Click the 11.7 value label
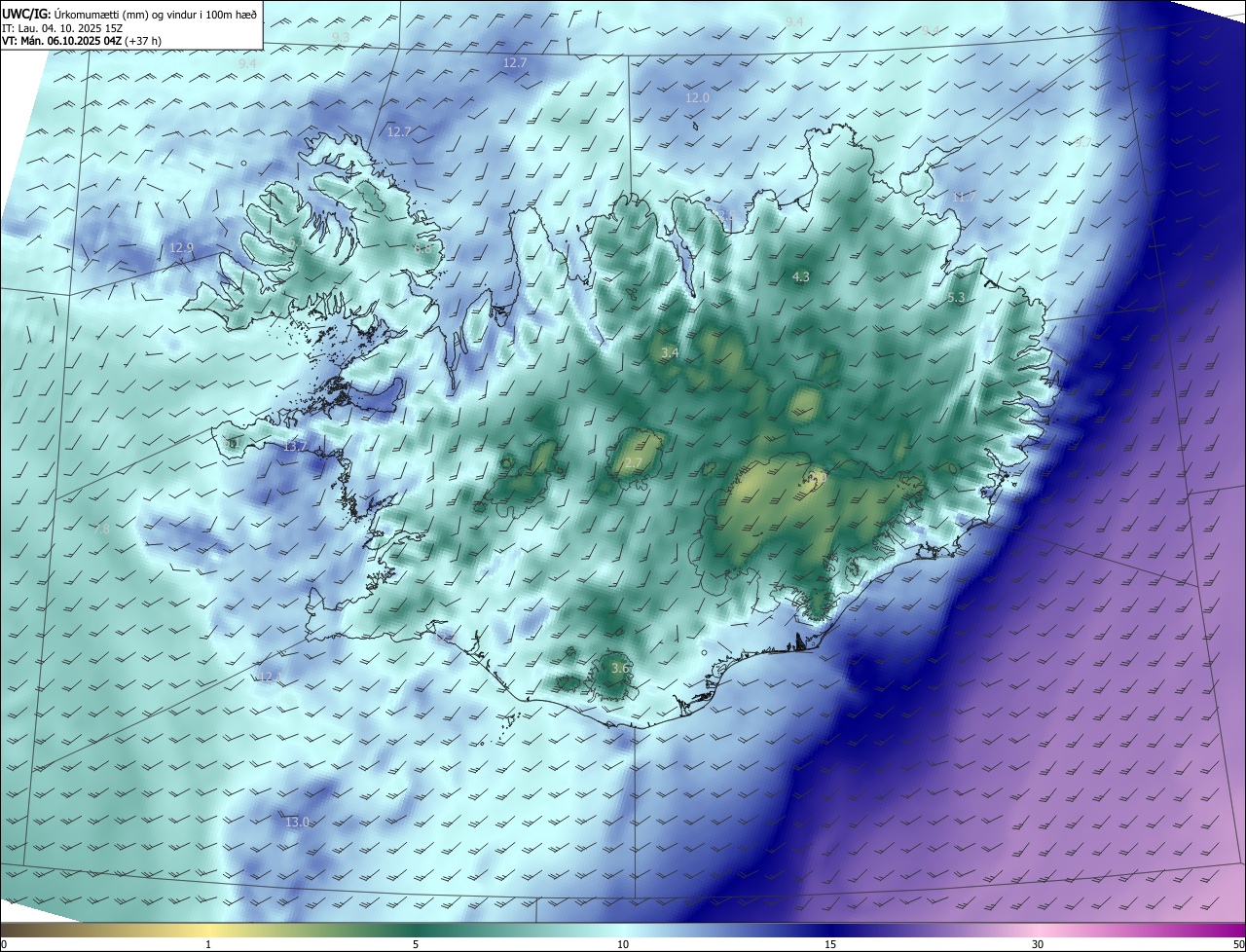 pos(964,198)
